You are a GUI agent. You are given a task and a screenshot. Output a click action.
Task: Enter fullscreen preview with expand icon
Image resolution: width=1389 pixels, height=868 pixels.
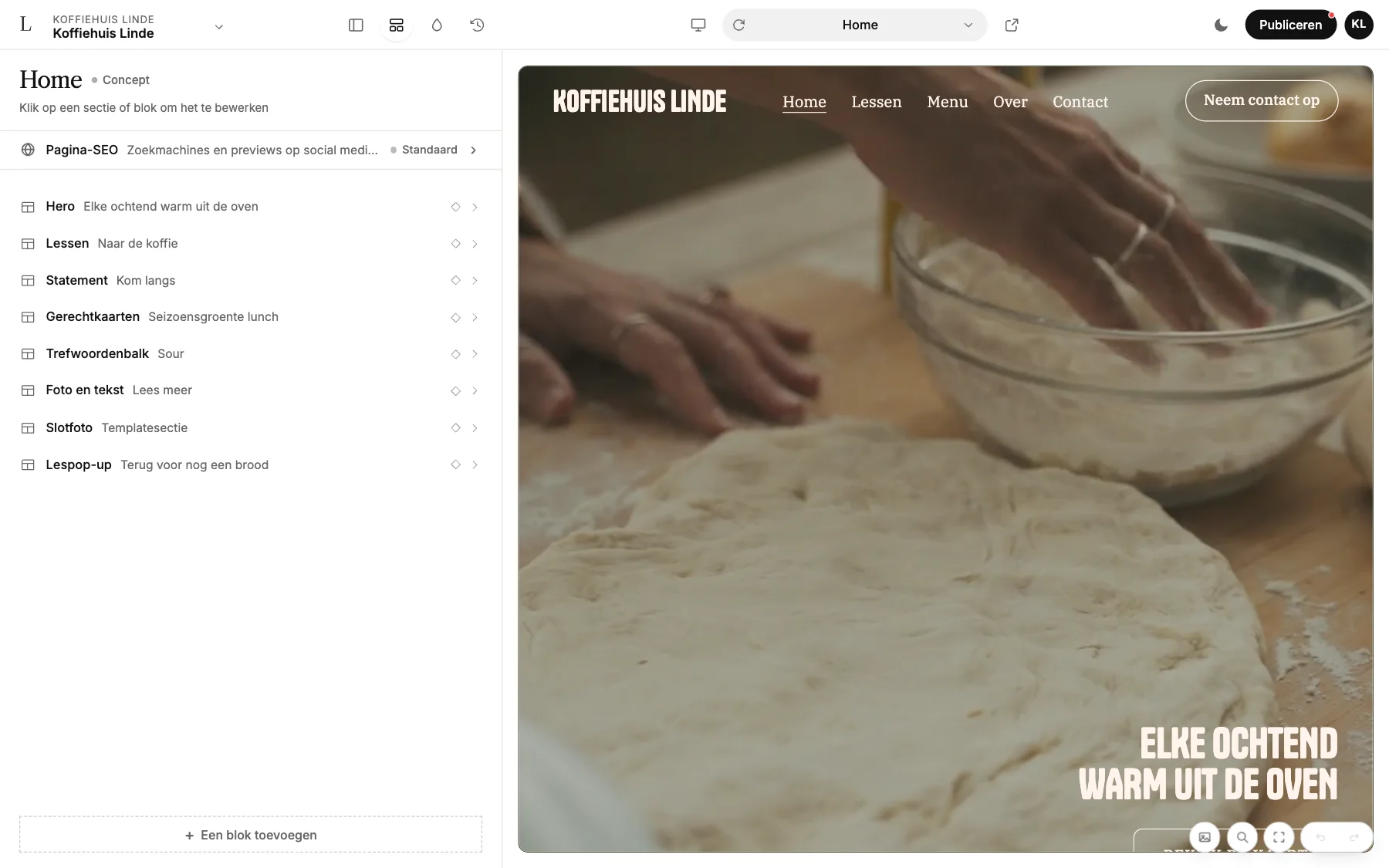(x=1279, y=837)
